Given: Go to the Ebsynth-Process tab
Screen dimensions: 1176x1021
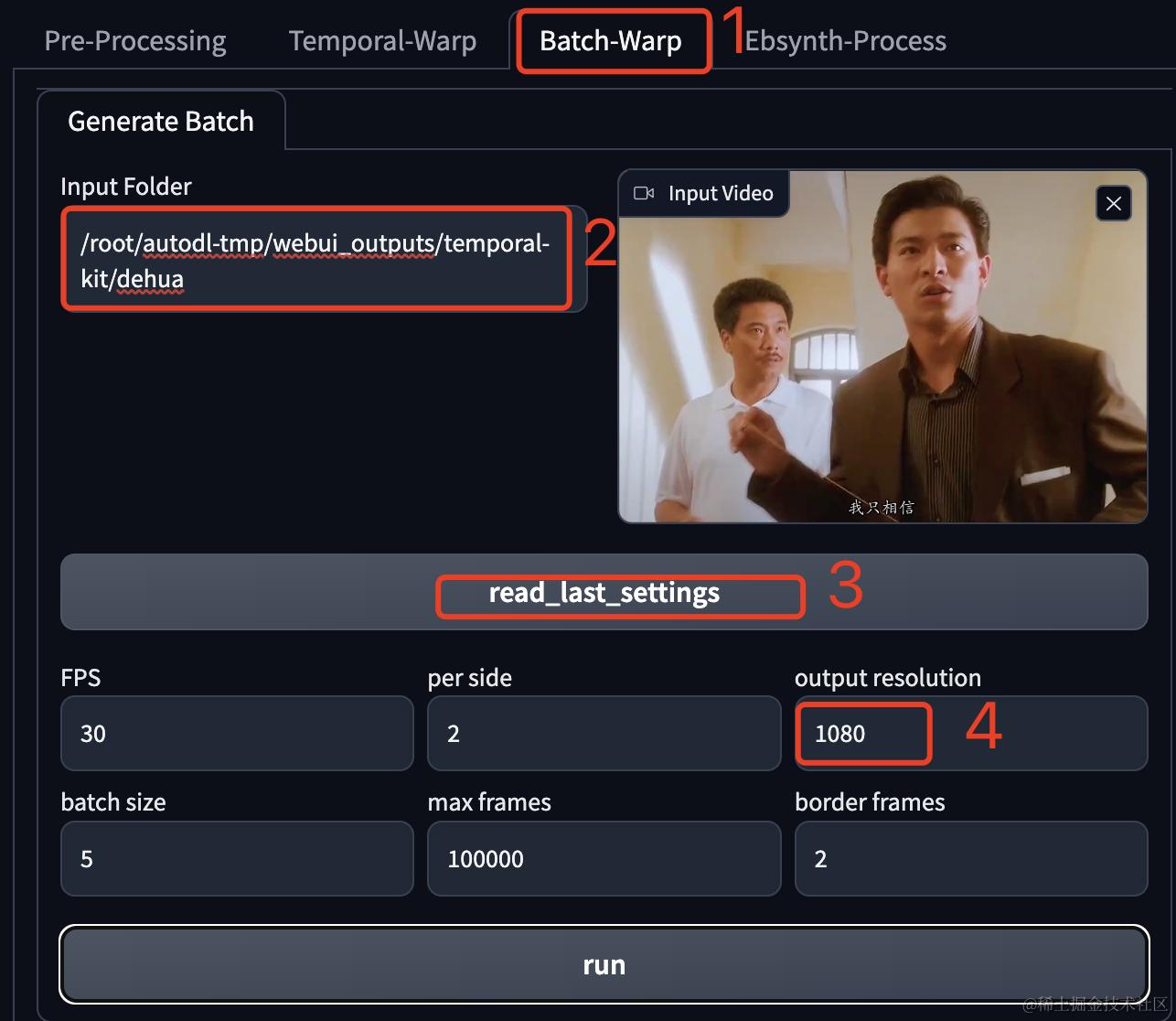Looking at the screenshot, I should point(845,41).
